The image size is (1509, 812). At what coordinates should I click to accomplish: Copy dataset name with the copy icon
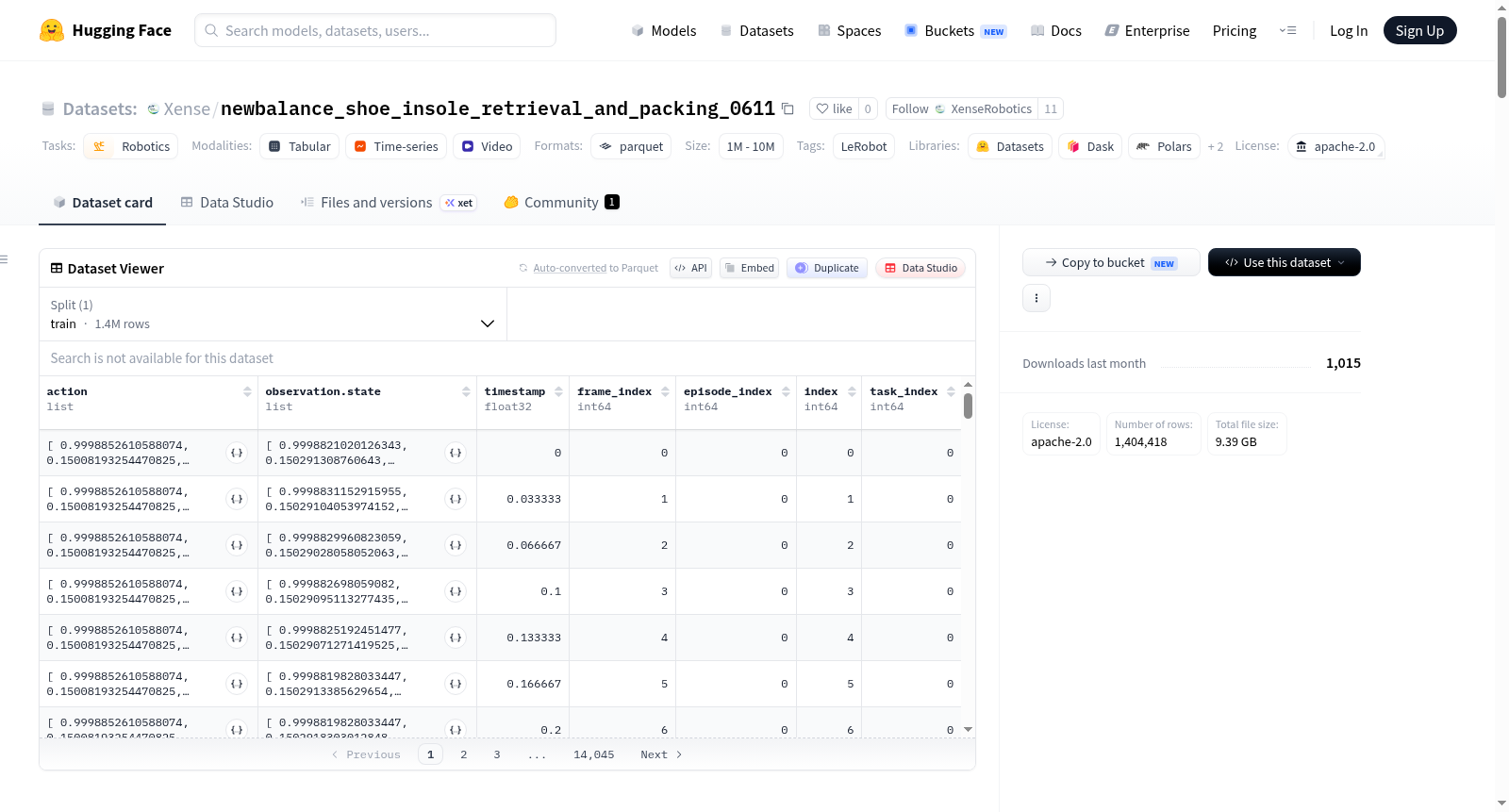click(788, 108)
